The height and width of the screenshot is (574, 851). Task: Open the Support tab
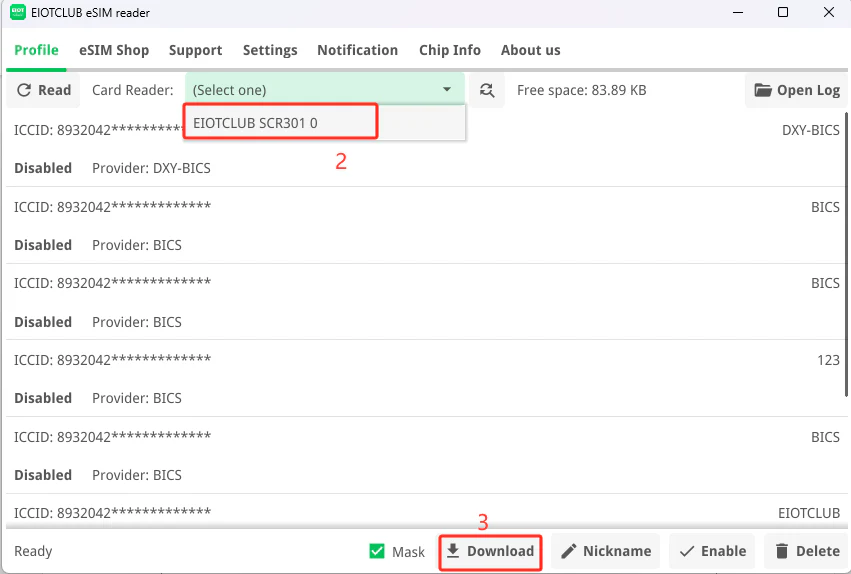(195, 50)
